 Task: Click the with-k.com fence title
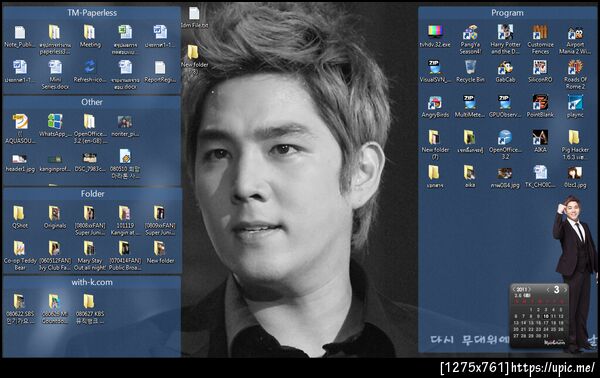point(92,282)
